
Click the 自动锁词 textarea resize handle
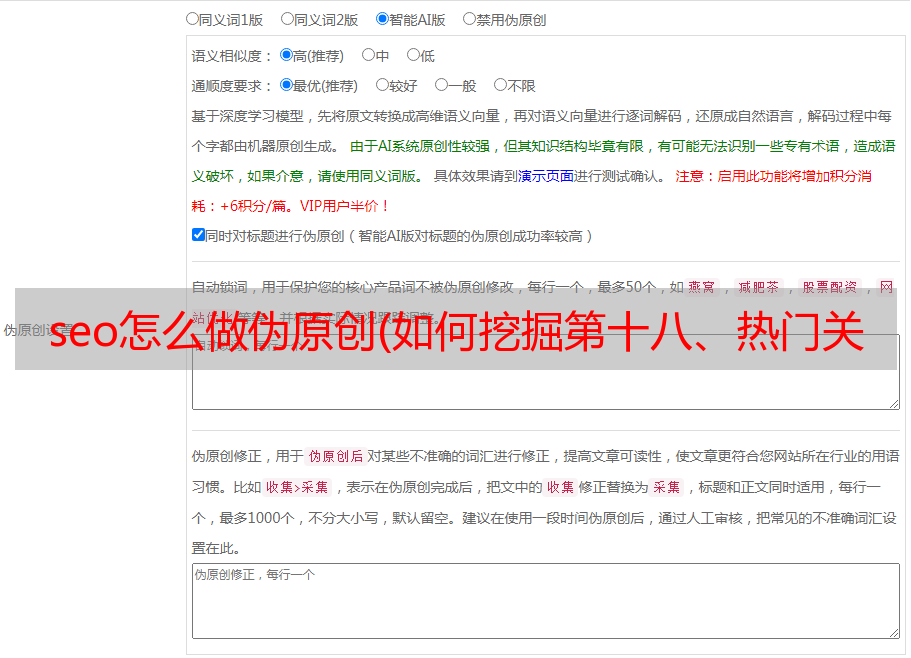pos(894,404)
